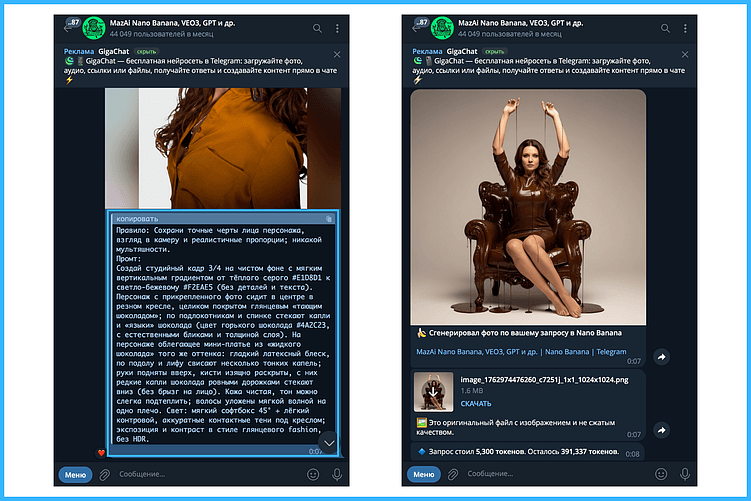
Task: Click the file name image_1762974476260_c7251j_1x1_1024x1024.png
Action: 544,380
